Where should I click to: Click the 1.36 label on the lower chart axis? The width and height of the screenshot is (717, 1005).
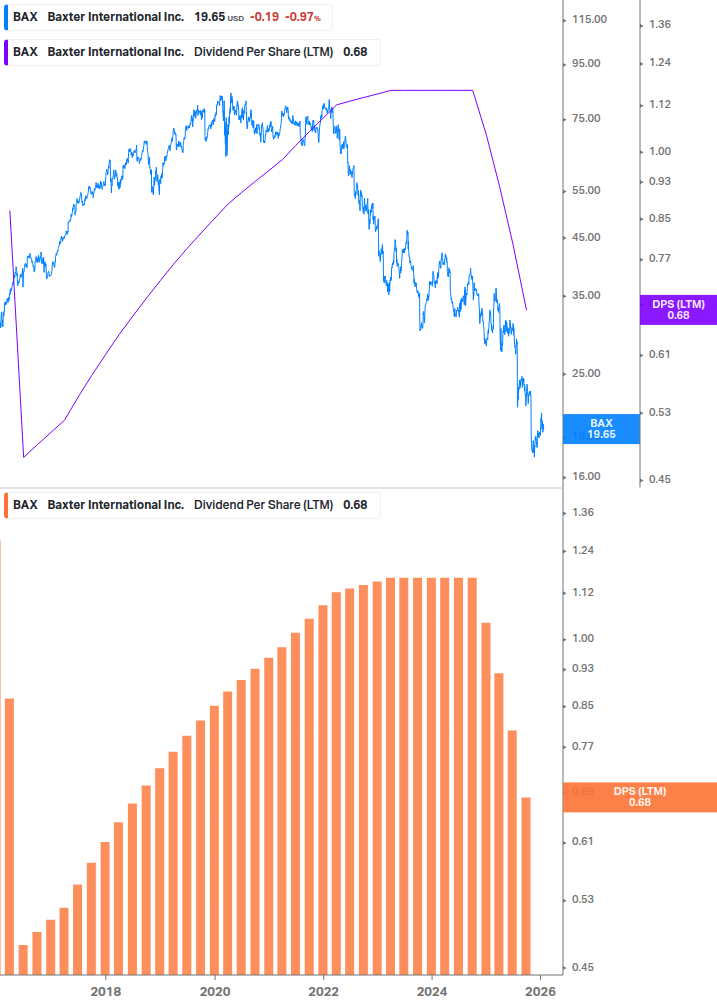(x=583, y=512)
